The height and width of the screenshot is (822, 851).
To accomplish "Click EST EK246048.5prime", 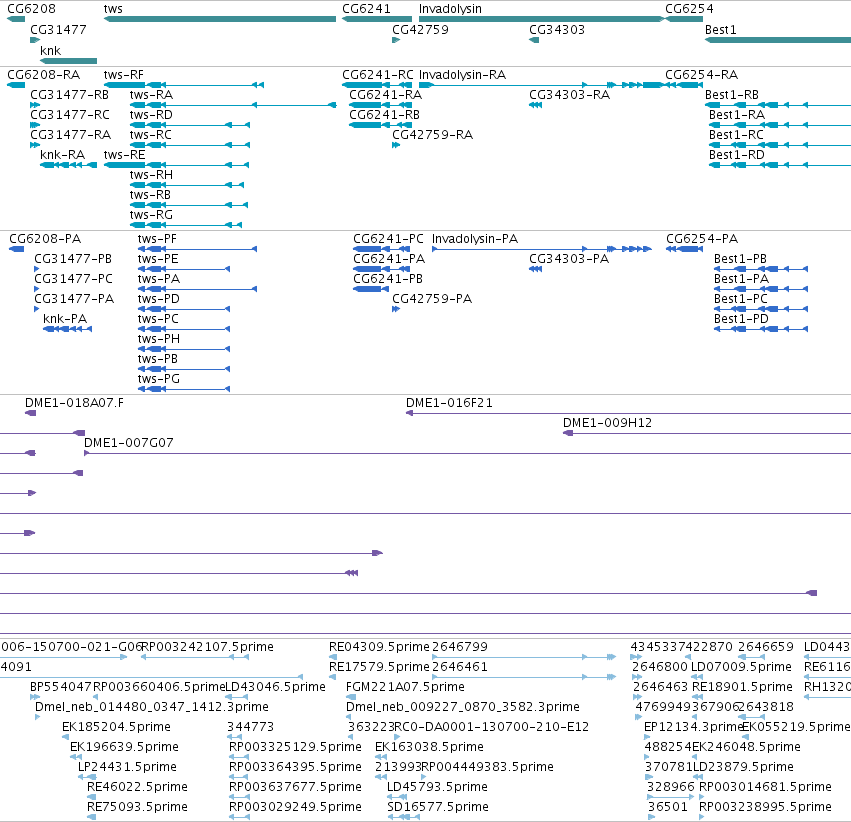I will click(746, 747).
